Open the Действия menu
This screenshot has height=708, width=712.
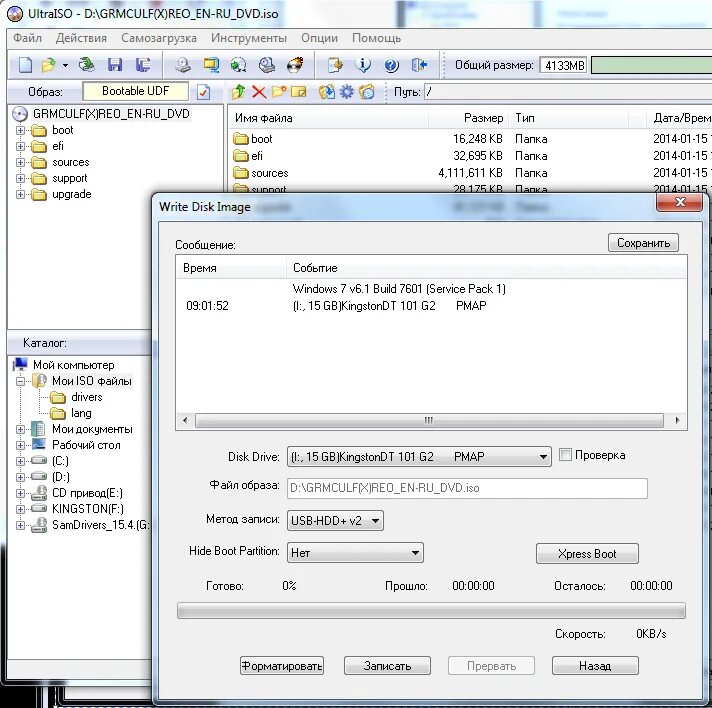(81, 38)
